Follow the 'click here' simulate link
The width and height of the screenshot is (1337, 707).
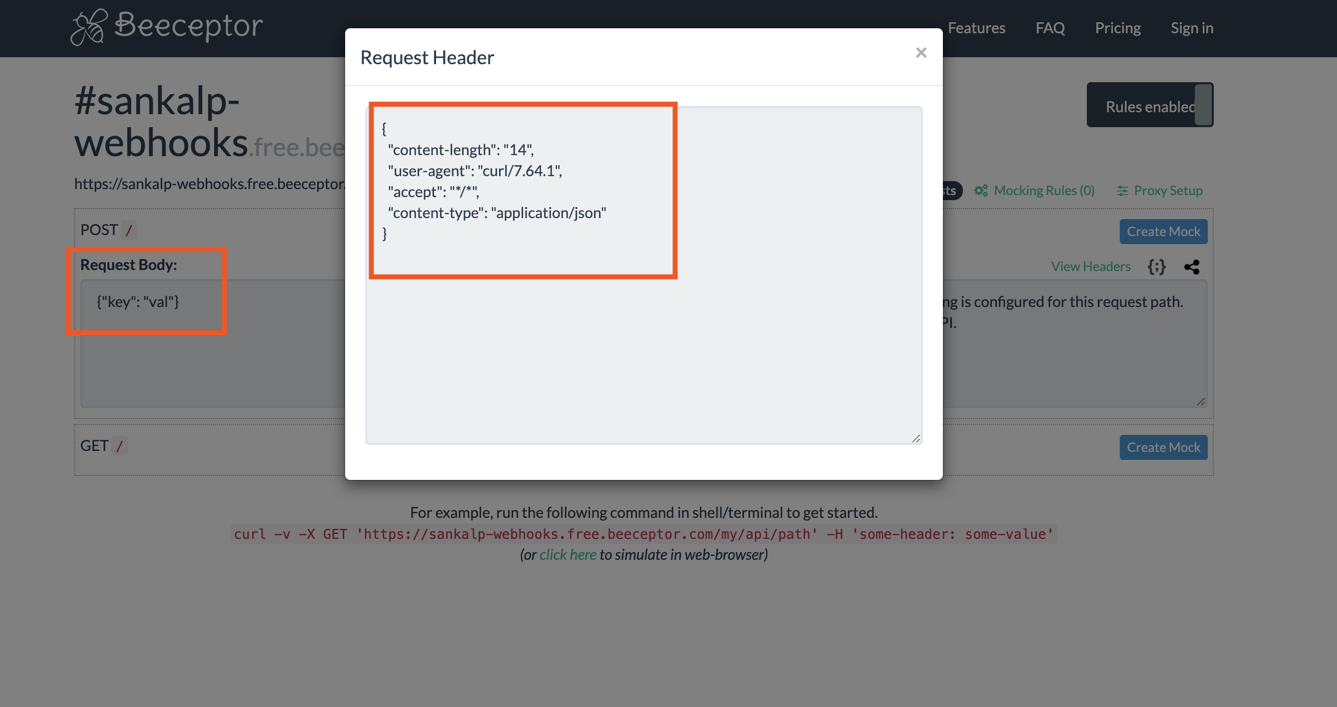click(x=567, y=555)
